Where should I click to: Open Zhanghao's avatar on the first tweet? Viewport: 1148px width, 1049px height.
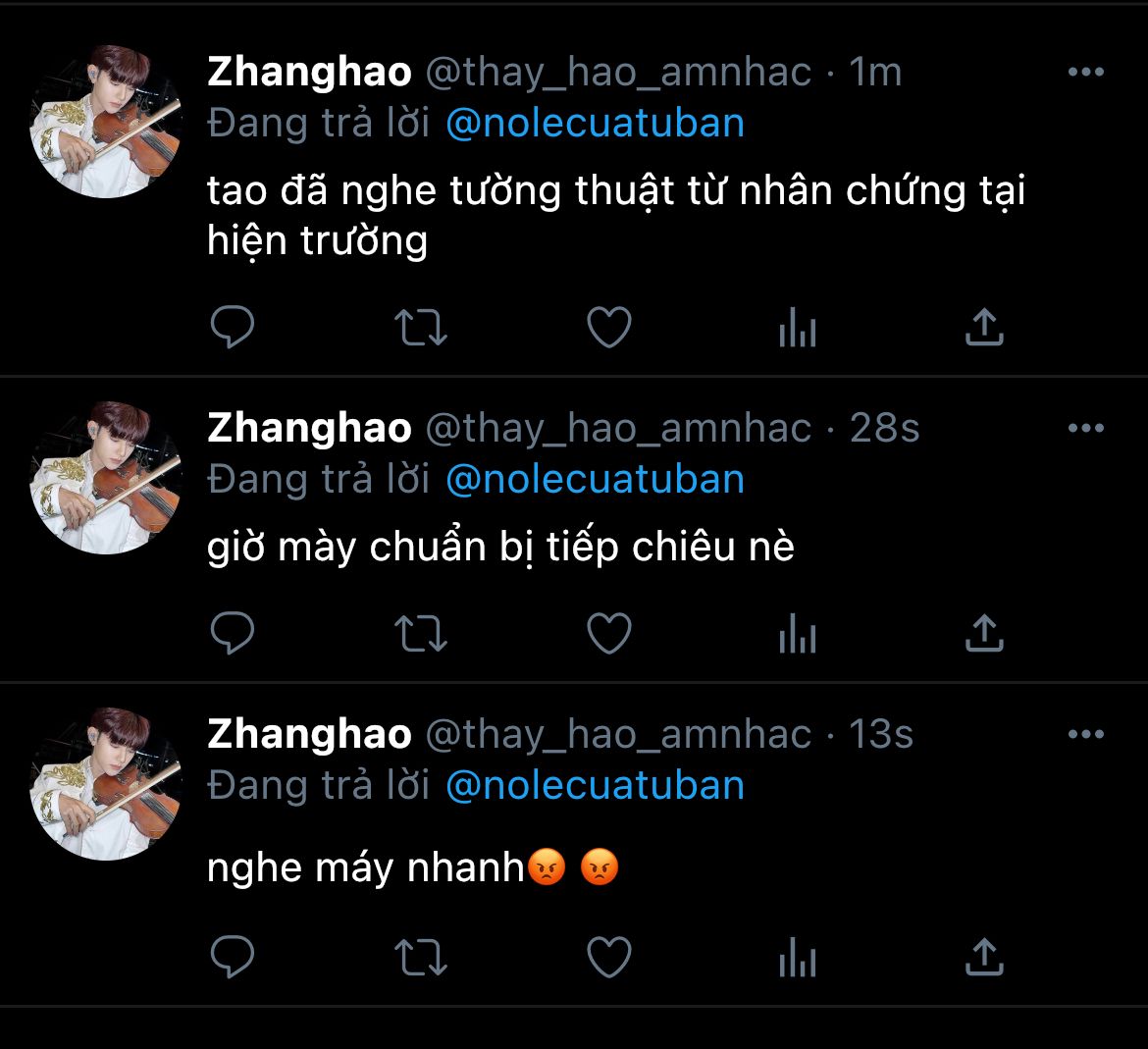(105, 122)
